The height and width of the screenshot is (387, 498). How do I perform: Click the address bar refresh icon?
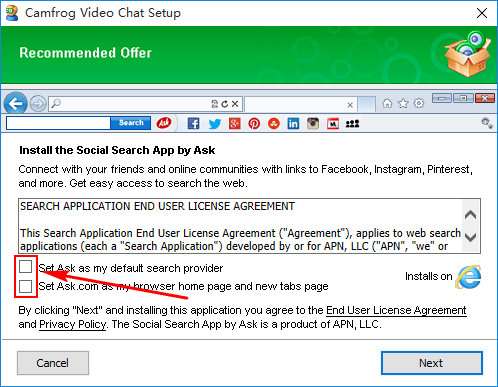(x=225, y=104)
